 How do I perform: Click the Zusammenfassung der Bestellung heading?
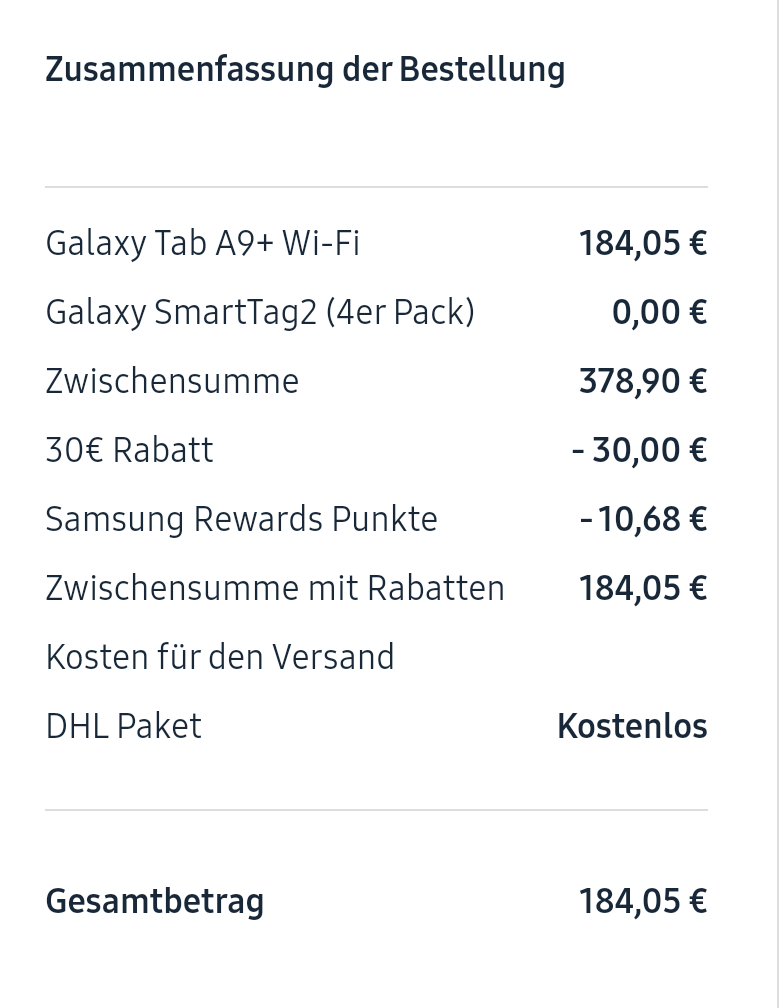305,70
